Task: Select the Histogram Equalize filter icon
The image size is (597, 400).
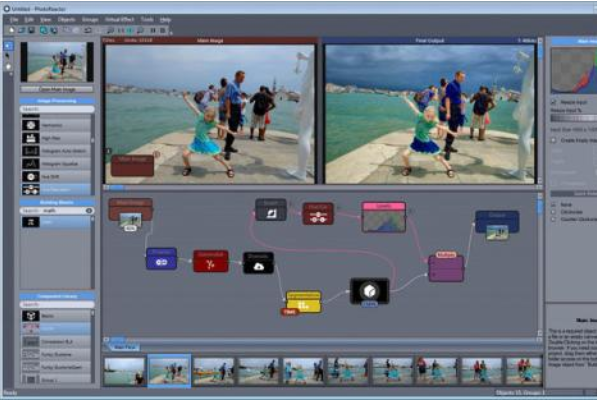Action: [30, 164]
